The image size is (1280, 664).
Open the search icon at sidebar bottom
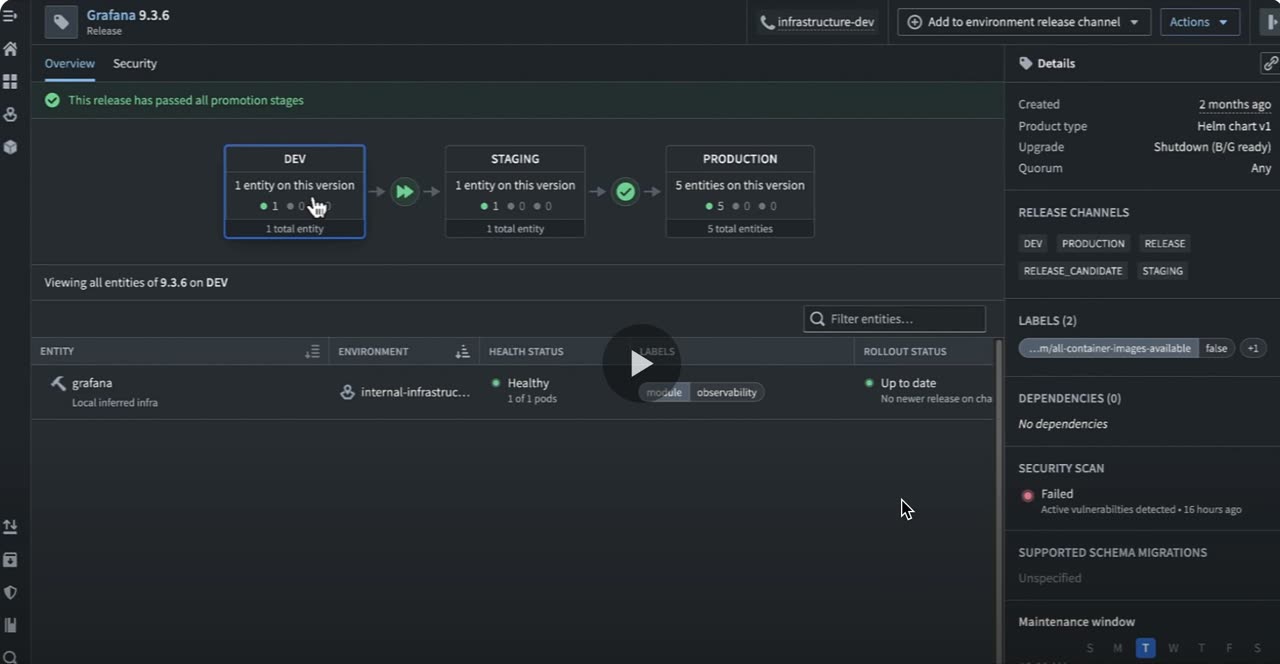pyautogui.click(x=10, y=657)
